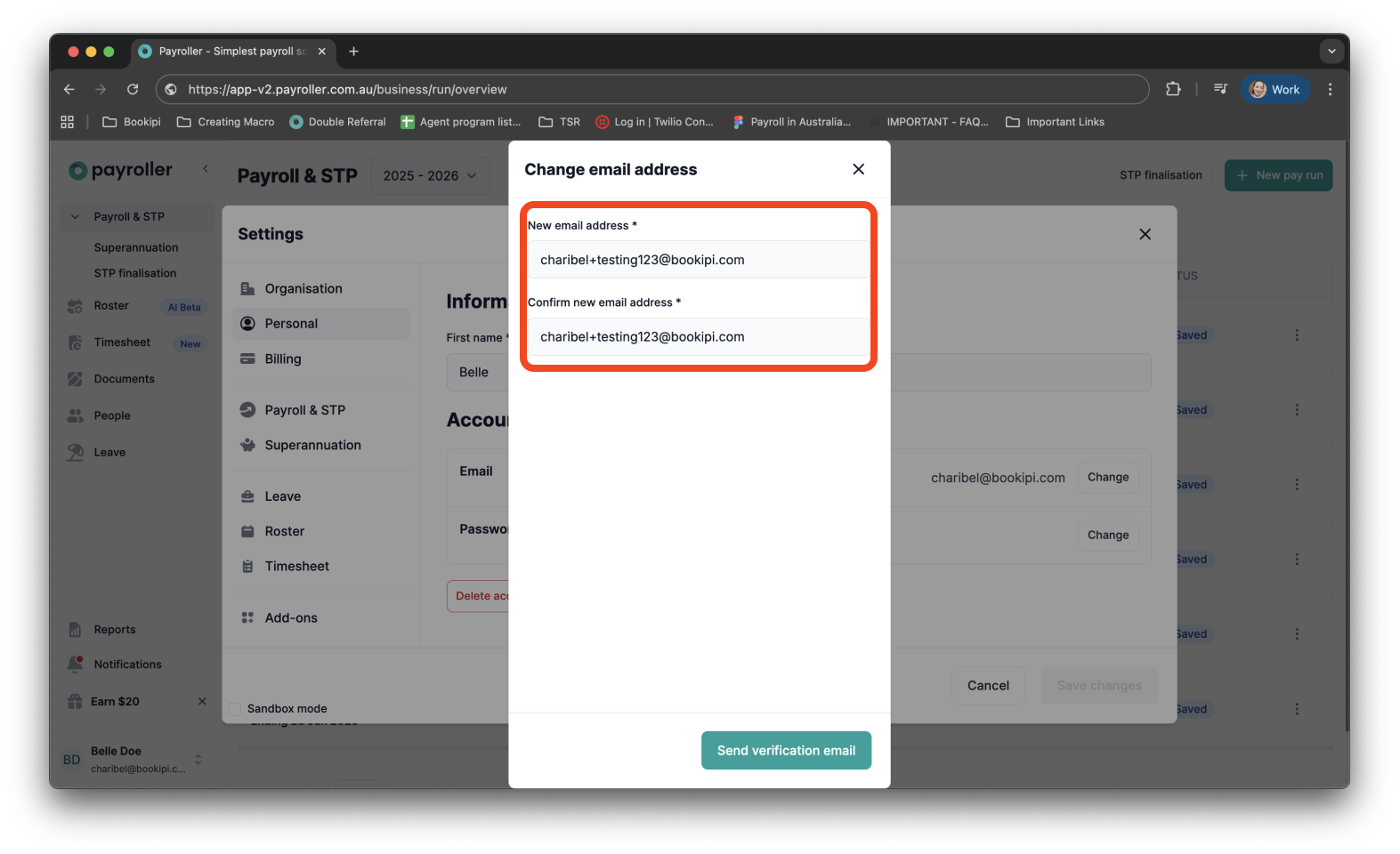Expand the Belle Doe account switcher
The height and width of the screenshot is (854, 1400).
point(198,760)
